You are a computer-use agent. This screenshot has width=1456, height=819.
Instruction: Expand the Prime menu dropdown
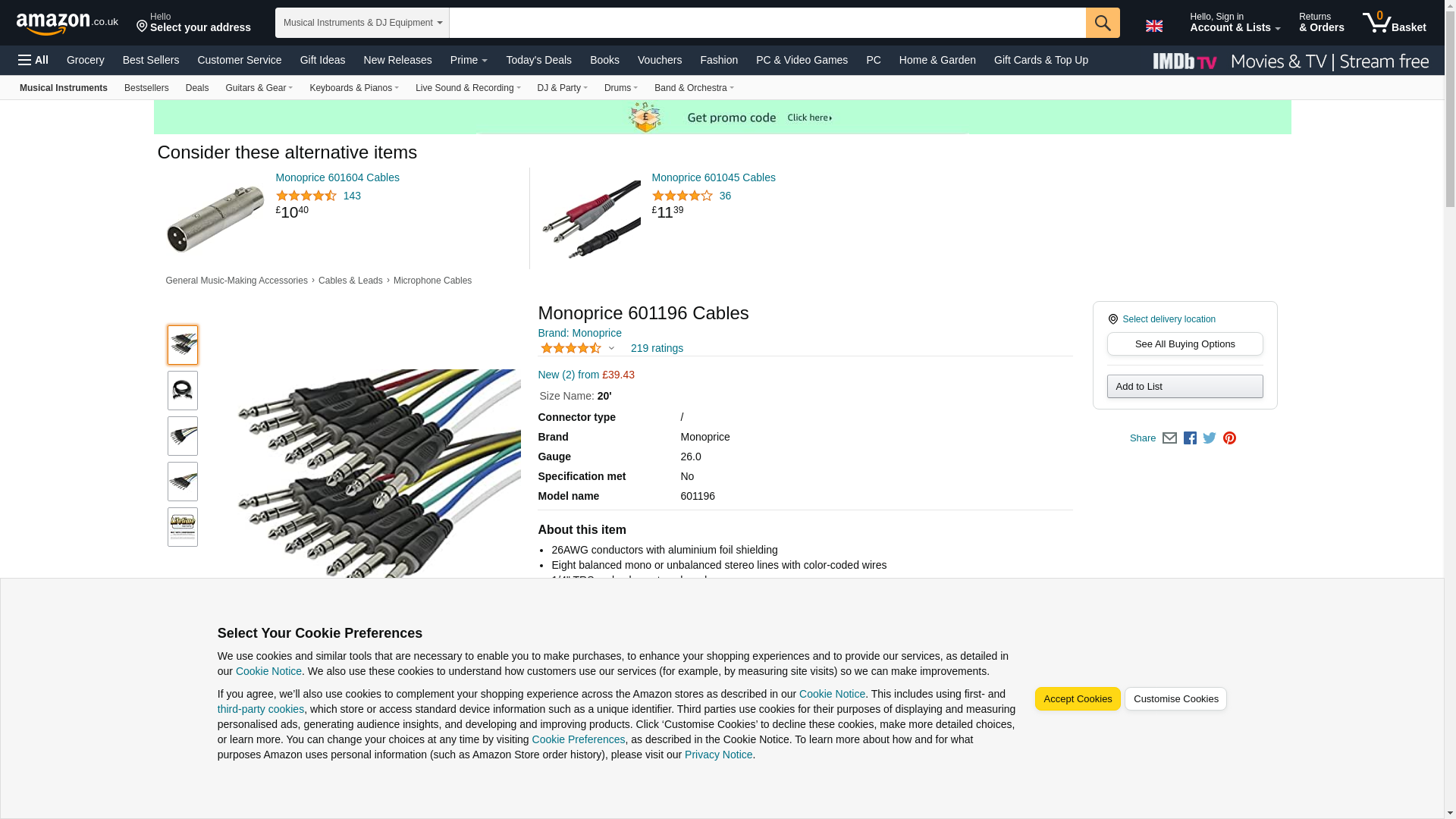click(x=468, y=60)
